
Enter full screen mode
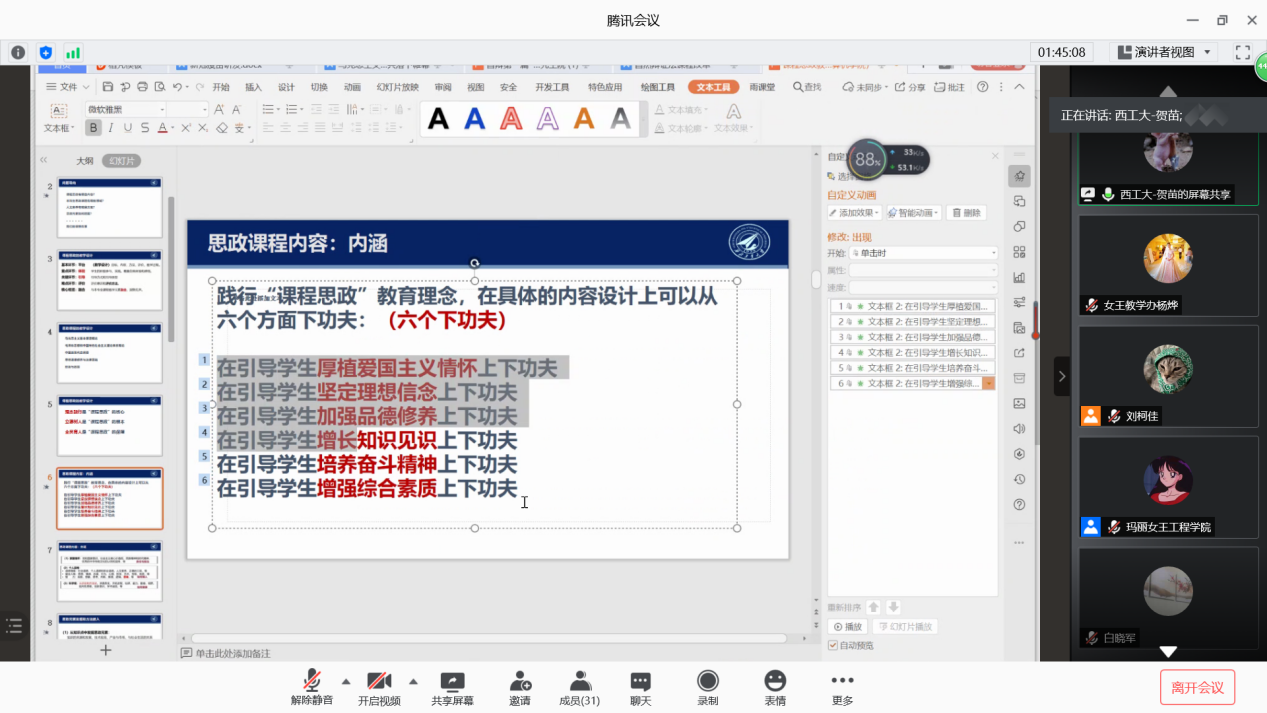tap(1243, 52)
